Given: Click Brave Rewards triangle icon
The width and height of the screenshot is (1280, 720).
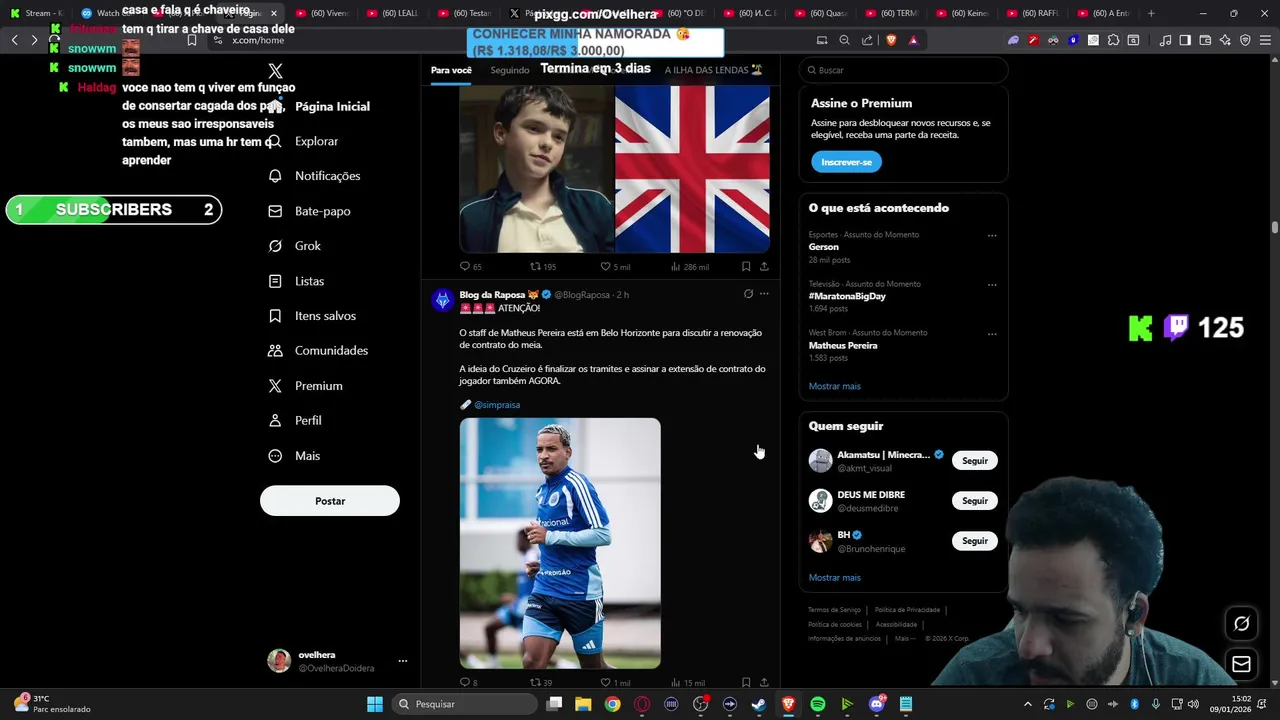Looking at the screenshot, I should [913, 40].
